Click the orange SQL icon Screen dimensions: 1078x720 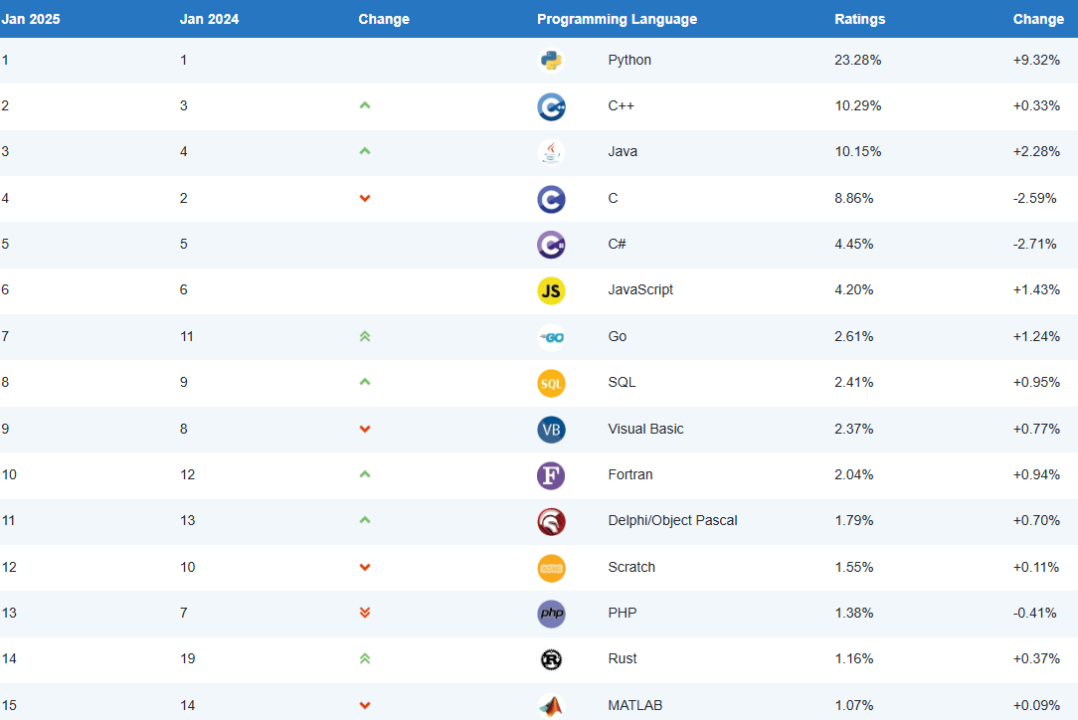click(551, 383)
